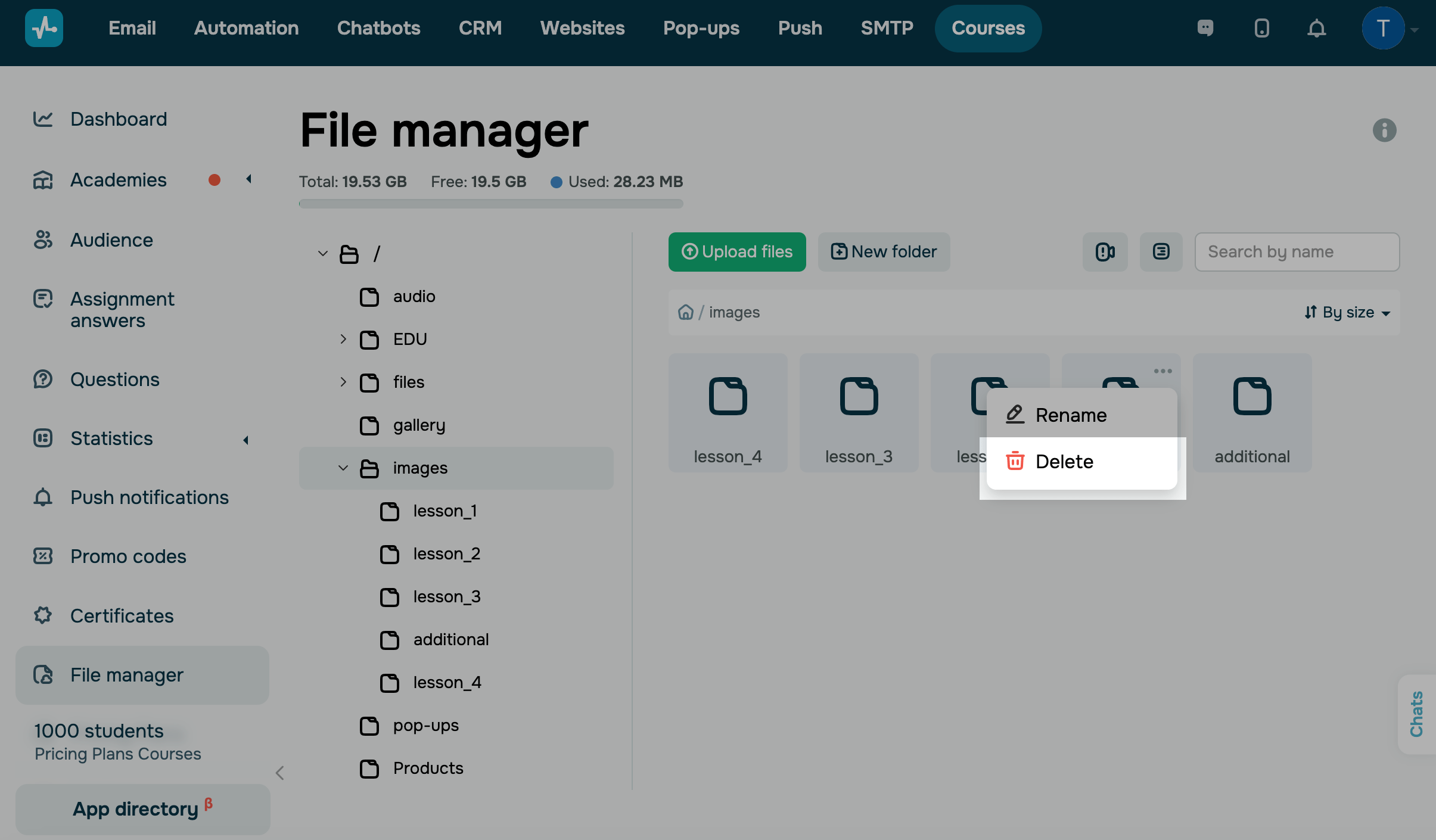
Task: Click the app logo in top-left
Action: point(44,28)
